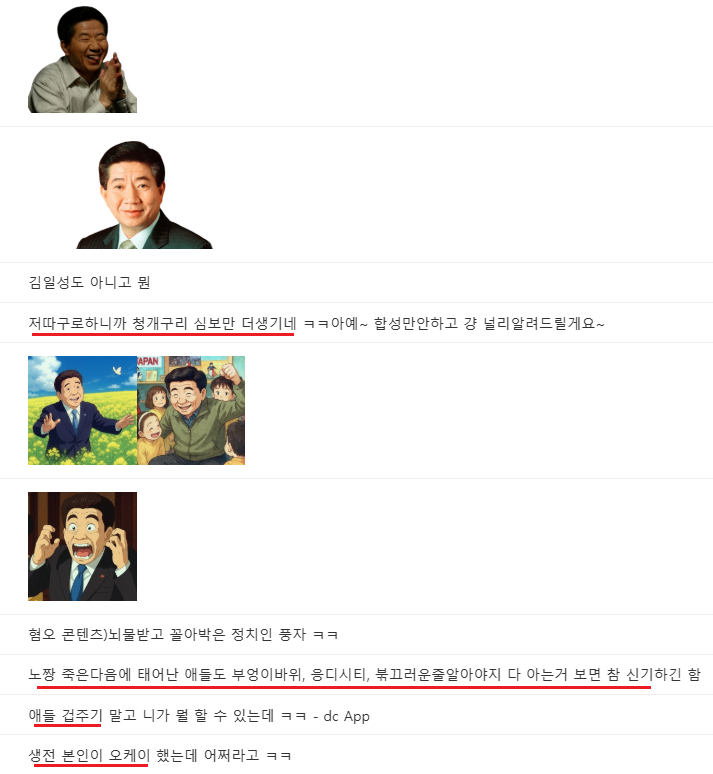The image size is (713, 774).
Task: Click the words "신기하긴 함" ending the long comment
Action: pyautogui.click(x=663, y=675)
